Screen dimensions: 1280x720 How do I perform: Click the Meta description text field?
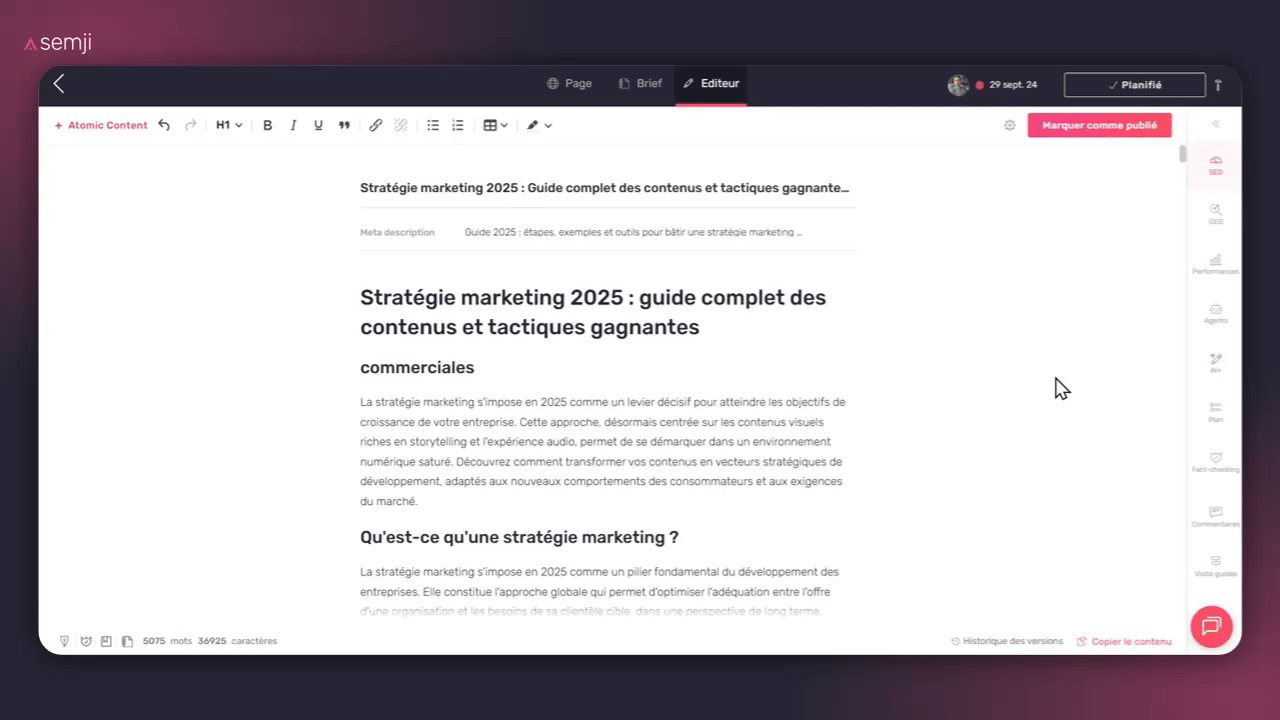[x=630, y=231]
